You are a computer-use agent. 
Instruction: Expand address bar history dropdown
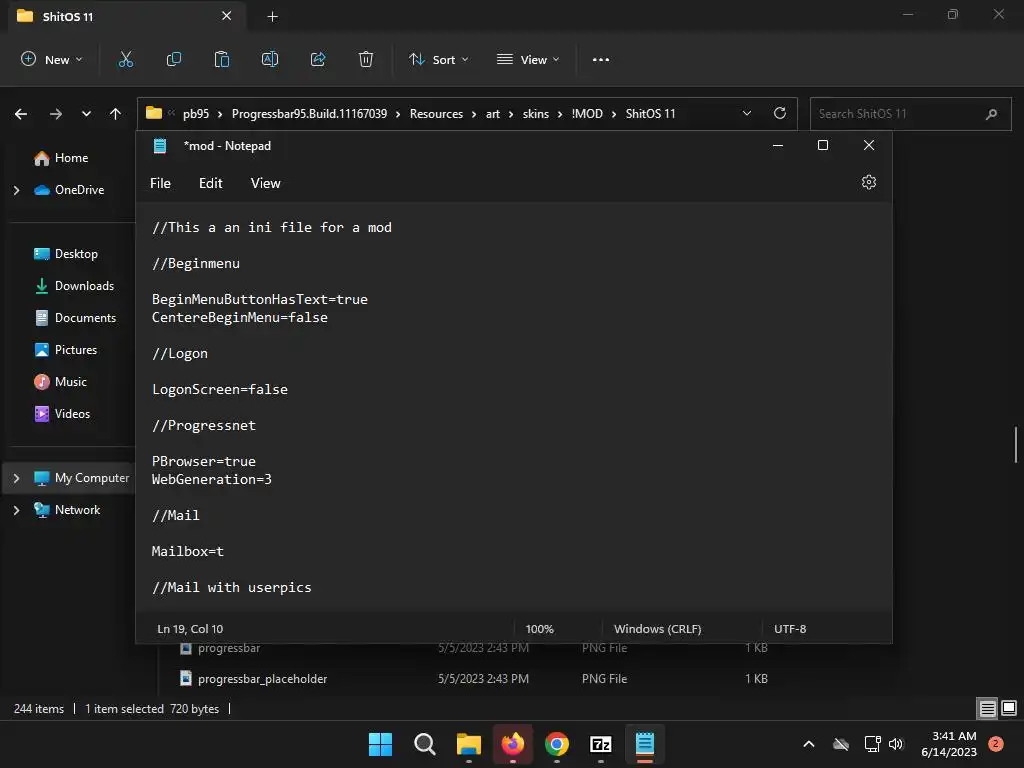[746, 113]
